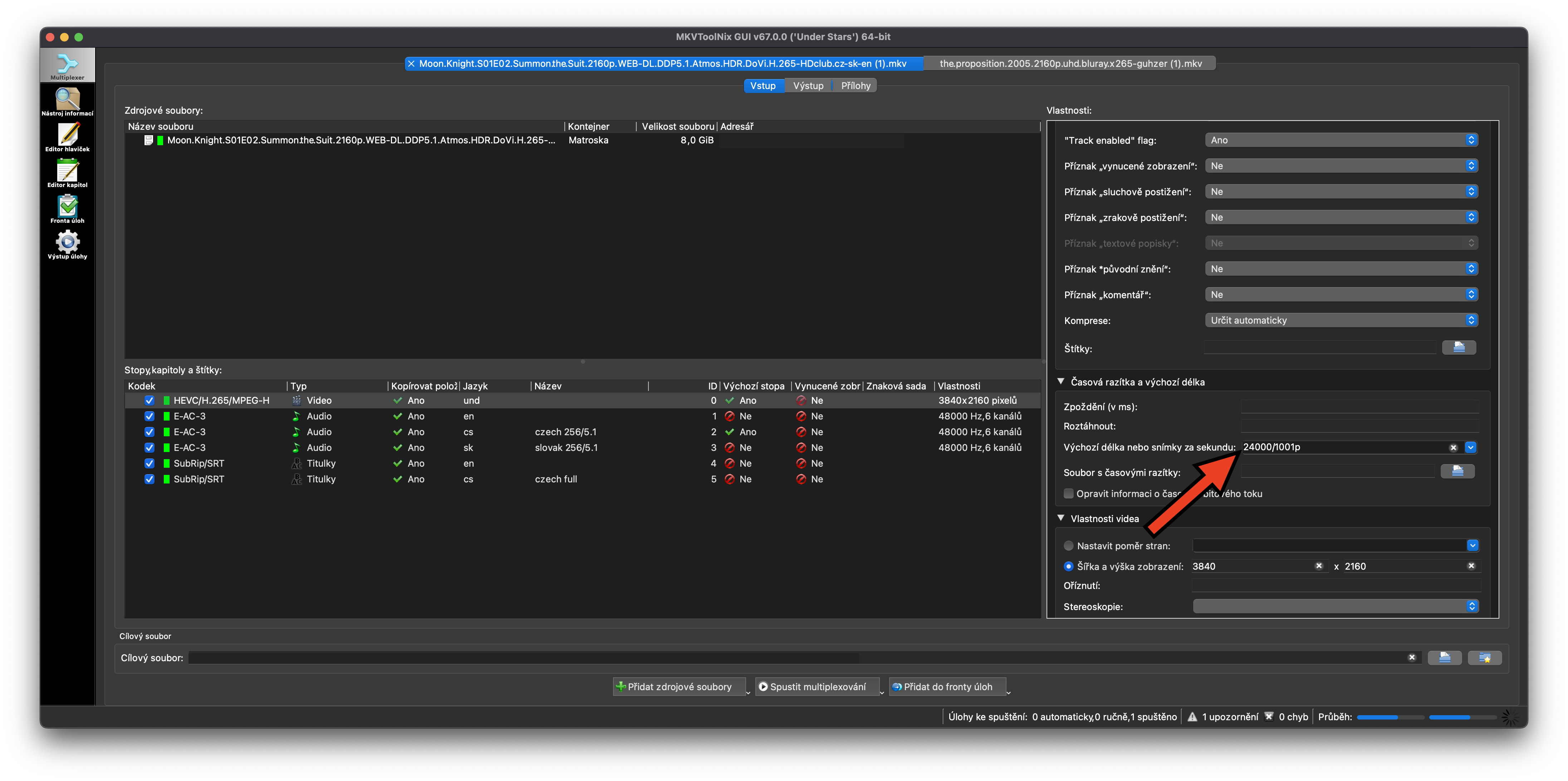Click the 1 upozornění status link
The width and height of the screenshot is (1568, 781).
1230,717
